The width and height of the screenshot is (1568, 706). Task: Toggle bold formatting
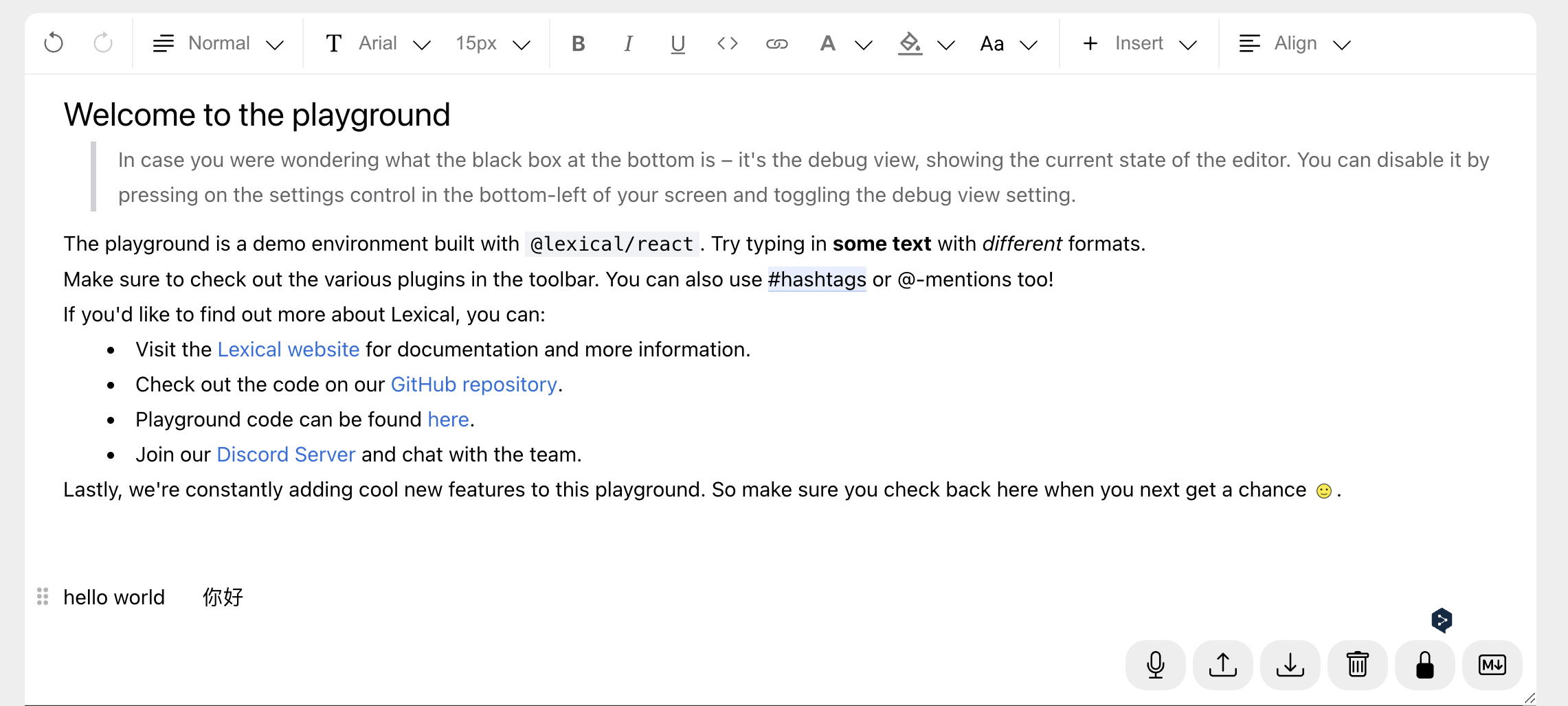click(578, 43)
